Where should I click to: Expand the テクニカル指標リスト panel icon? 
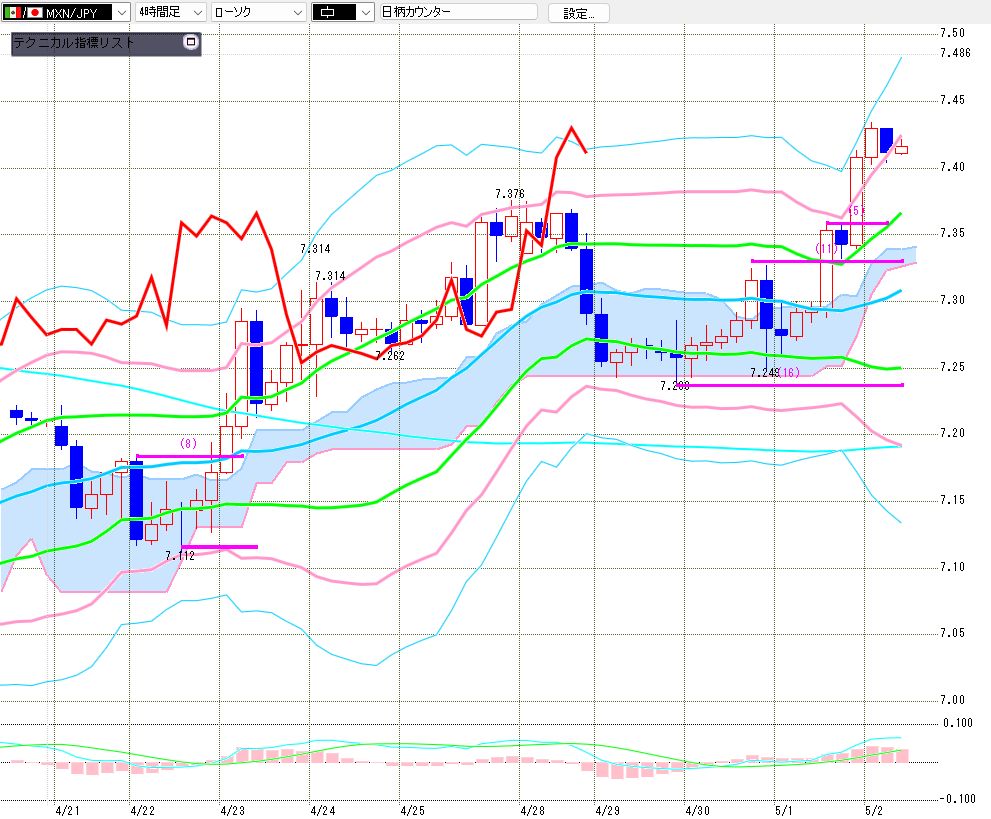(x=190, y=42)
